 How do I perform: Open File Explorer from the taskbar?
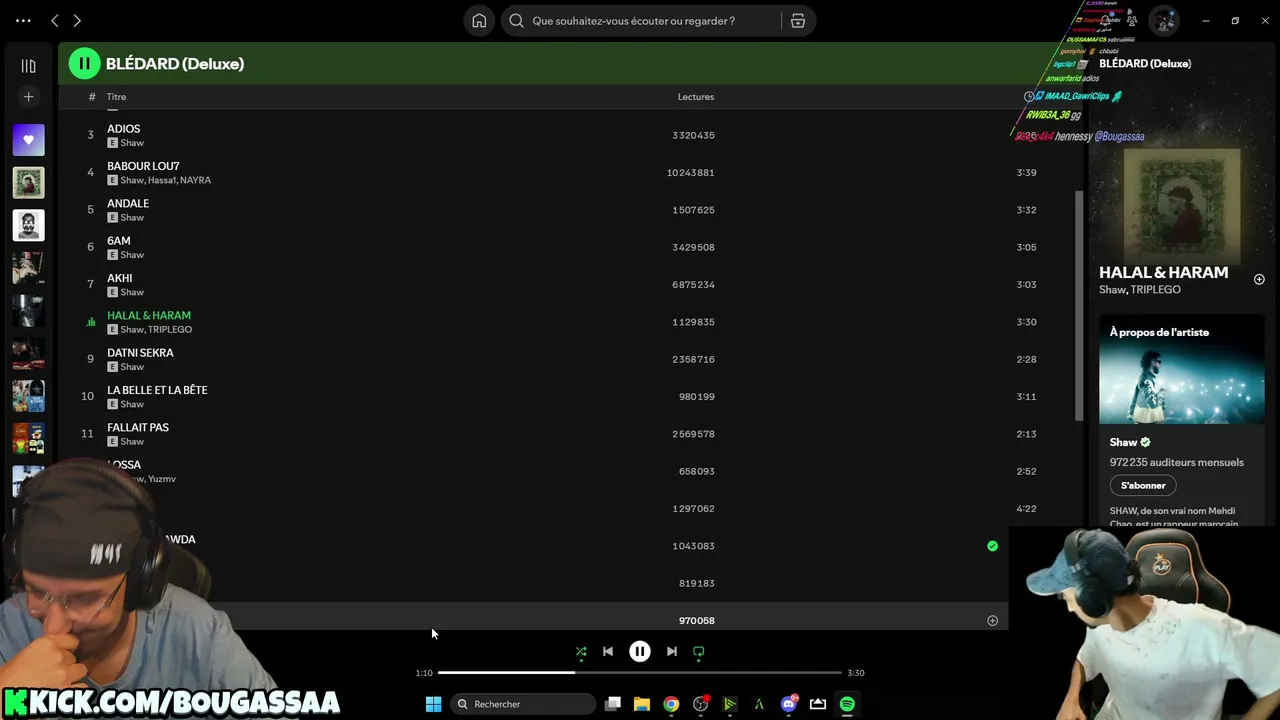pos(642,704)
